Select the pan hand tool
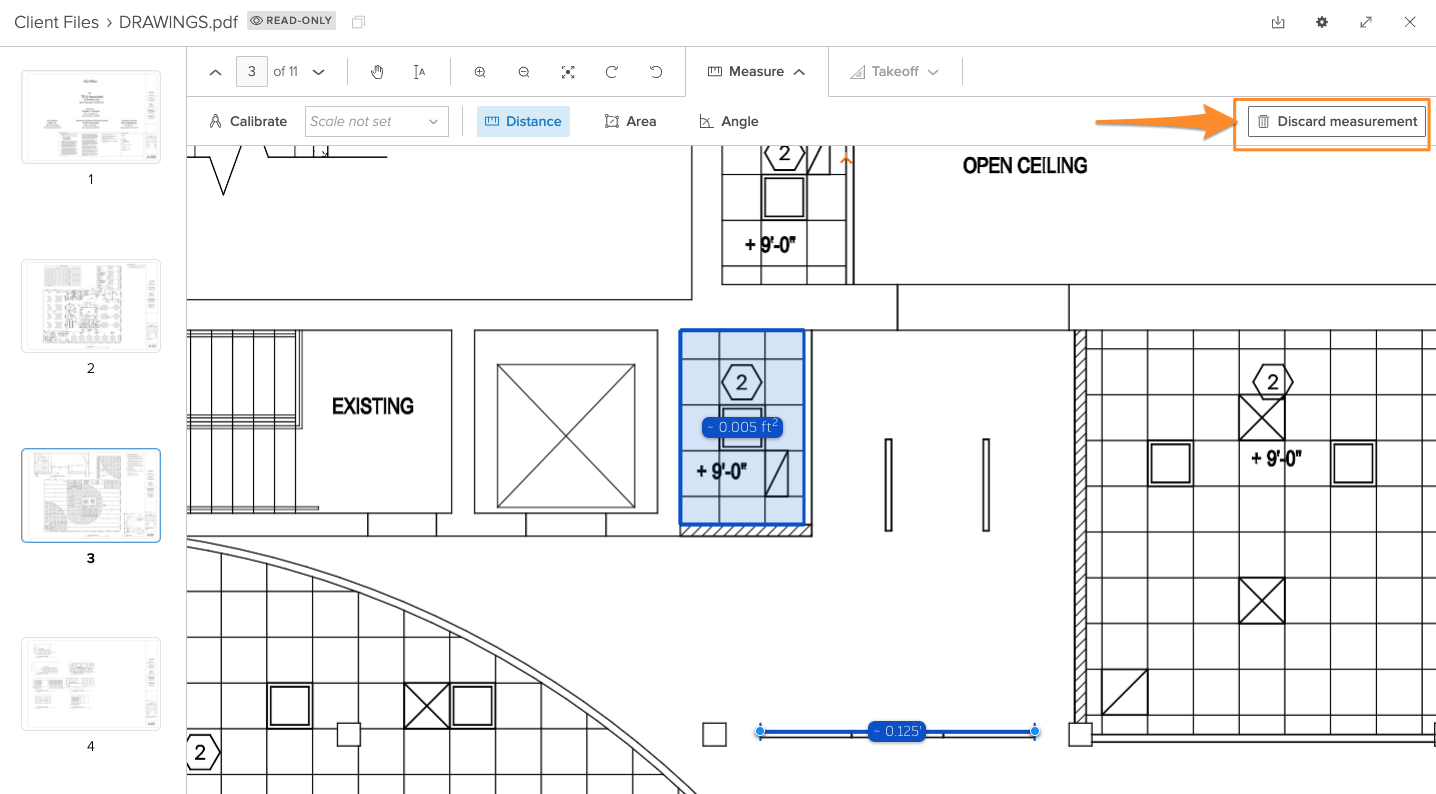This screenshot has width=1436, height=794. click(x=377, y=72)
